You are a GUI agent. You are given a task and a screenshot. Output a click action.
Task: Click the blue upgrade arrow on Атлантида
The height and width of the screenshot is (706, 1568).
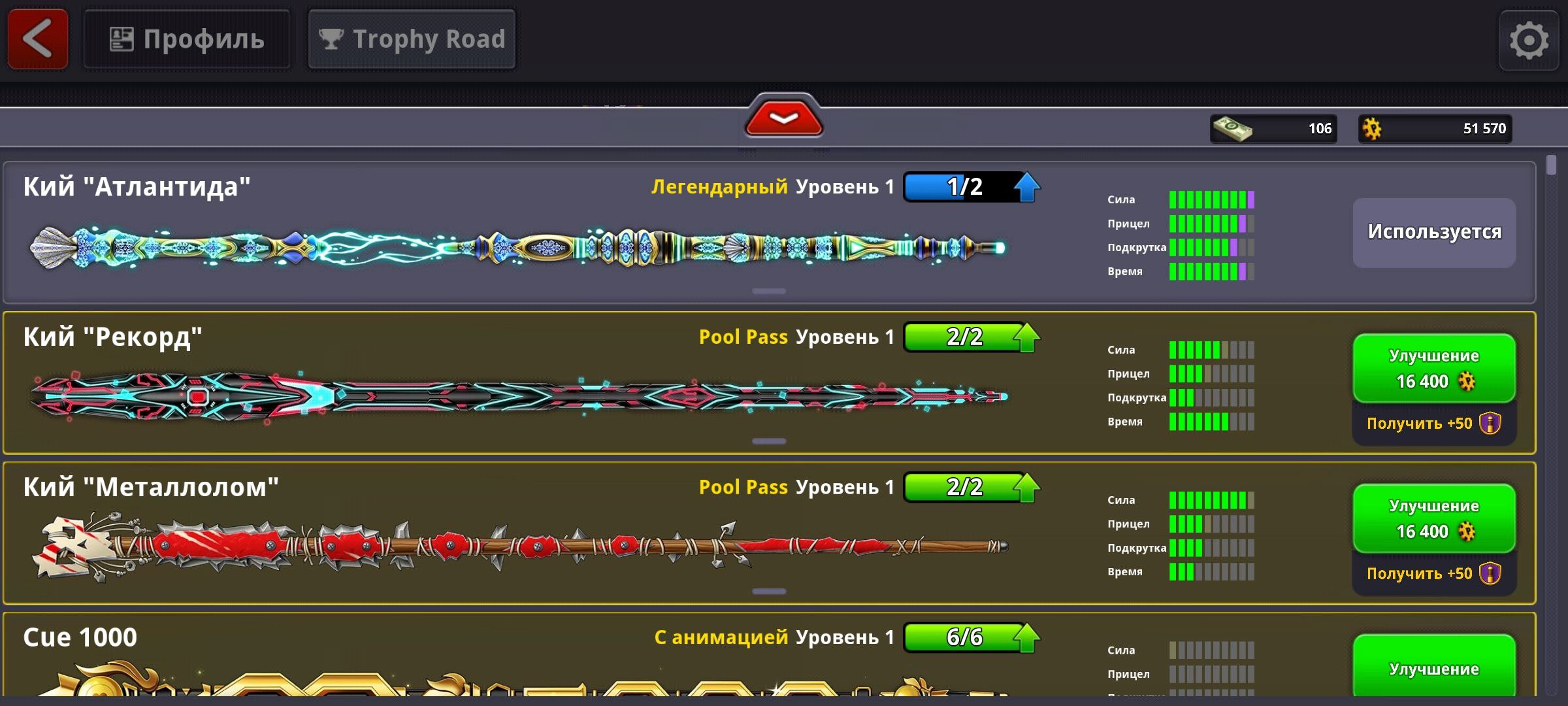click(1026, 187)
